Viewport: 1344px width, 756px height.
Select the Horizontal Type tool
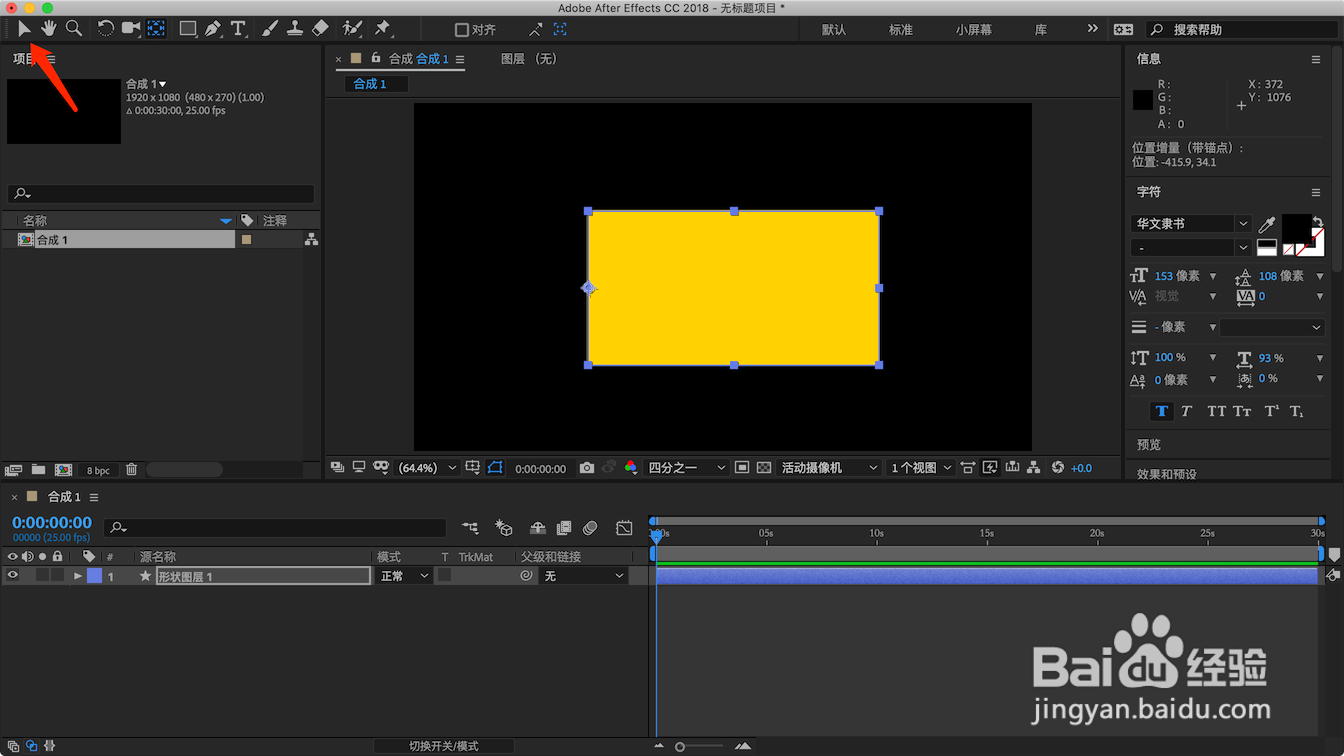[x=238, y=29]
